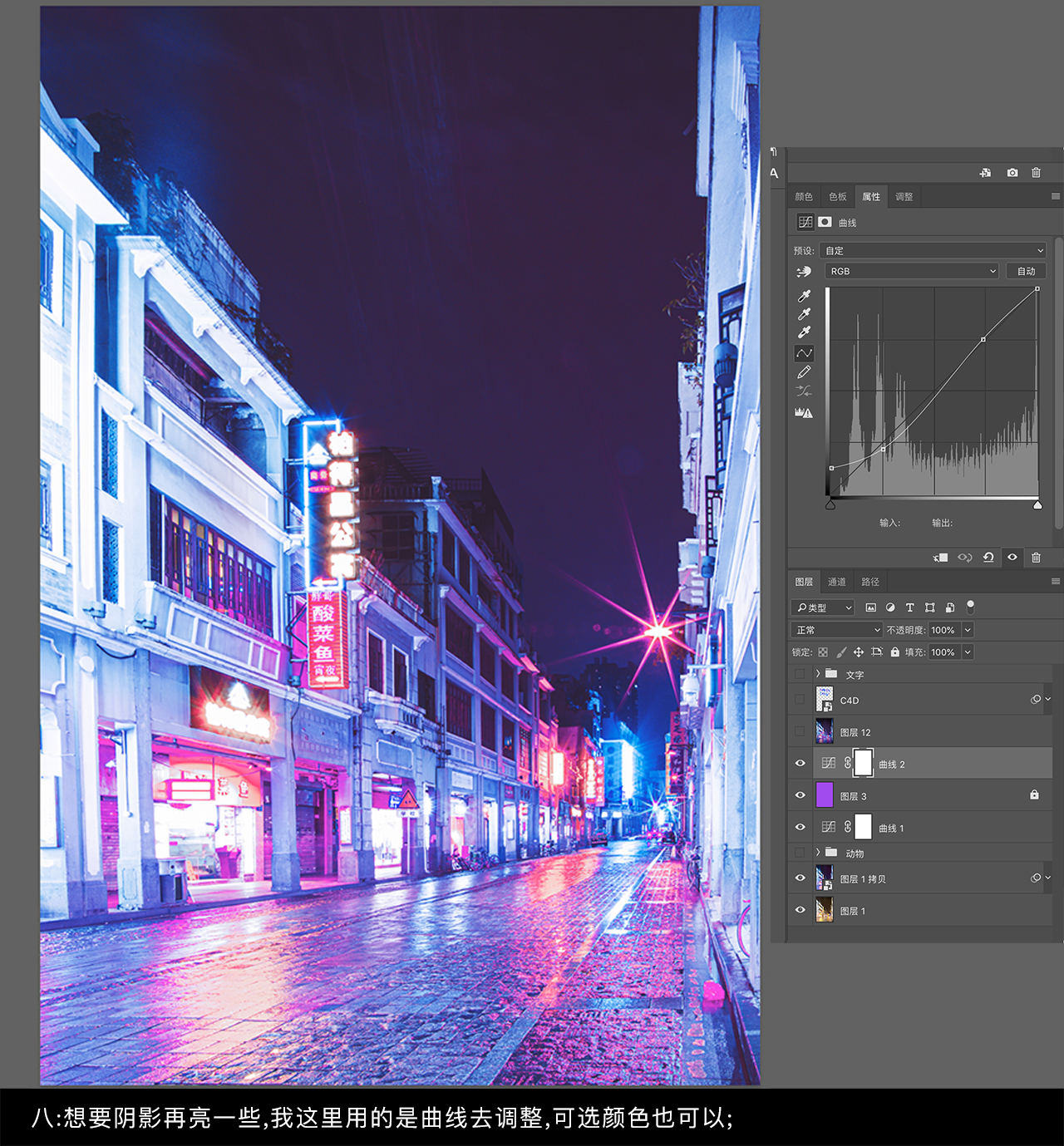Open the 填充 fill slider arrow
1064x1146 pixels.
[968, 652]
